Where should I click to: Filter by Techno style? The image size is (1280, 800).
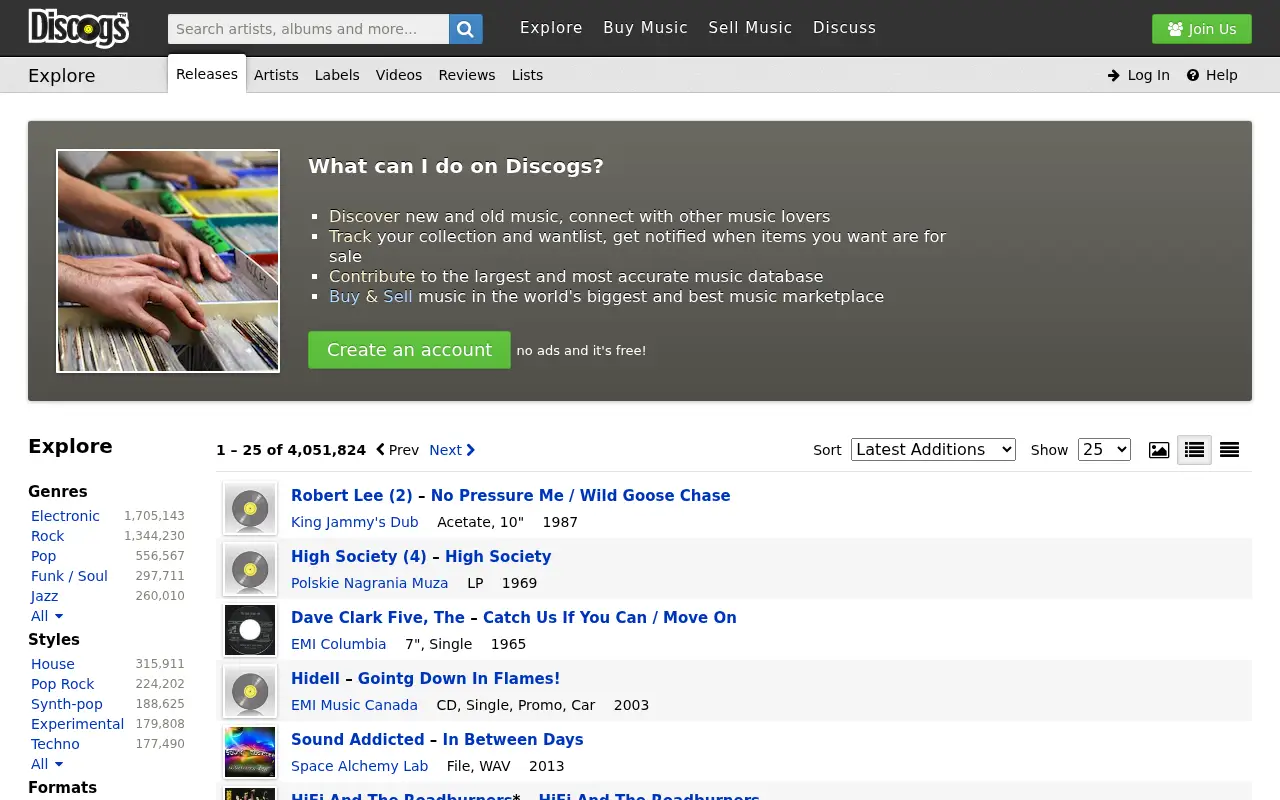point(55,744)
